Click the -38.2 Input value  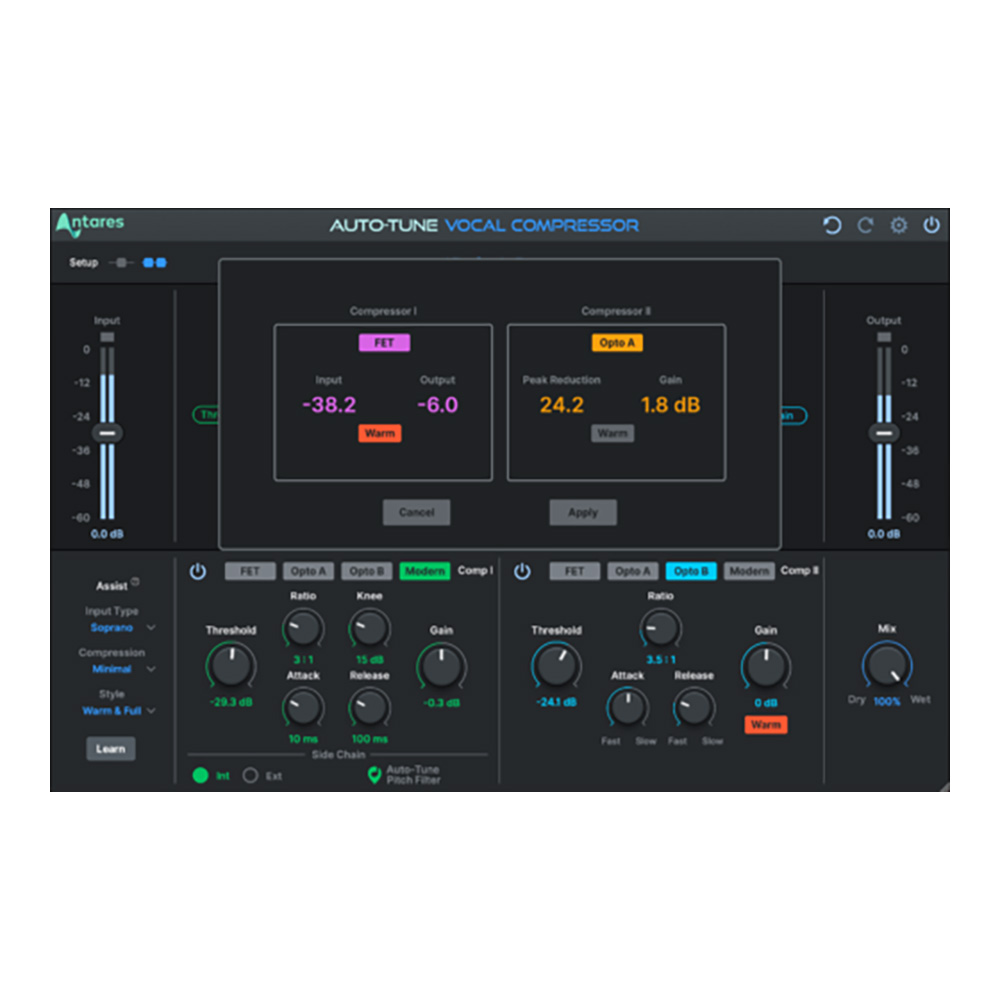pyautogui.click(x=329, y=405)
